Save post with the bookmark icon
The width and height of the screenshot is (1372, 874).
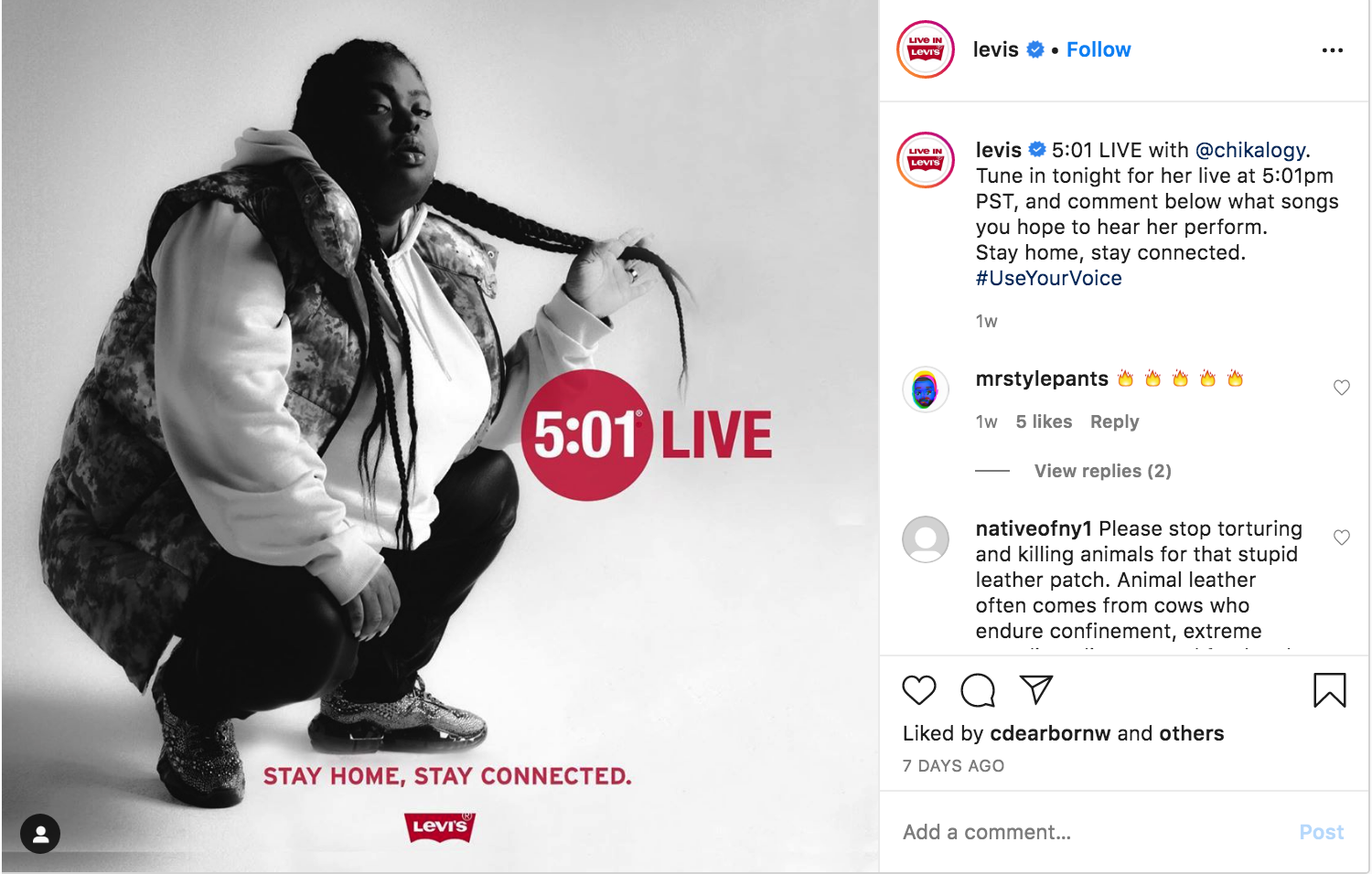(x=1330, y=690)
